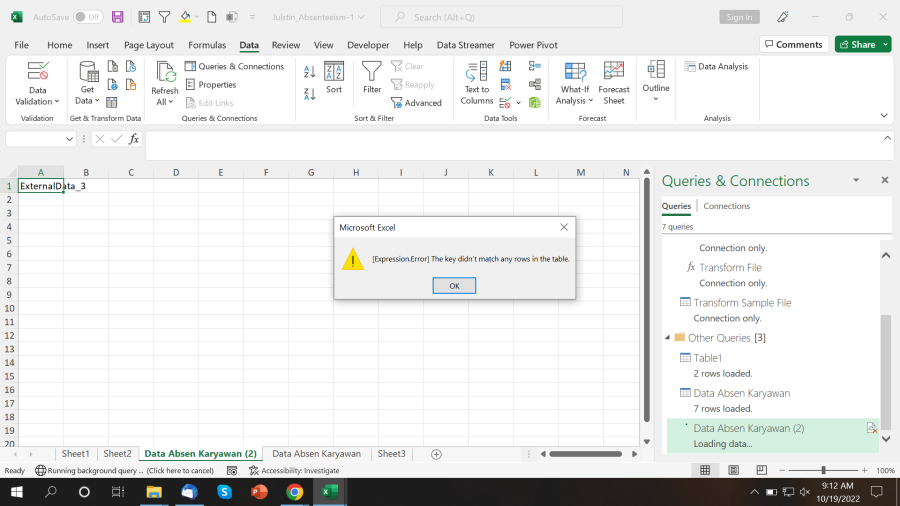Open the Data Streamer tab

tap(465, 45)
